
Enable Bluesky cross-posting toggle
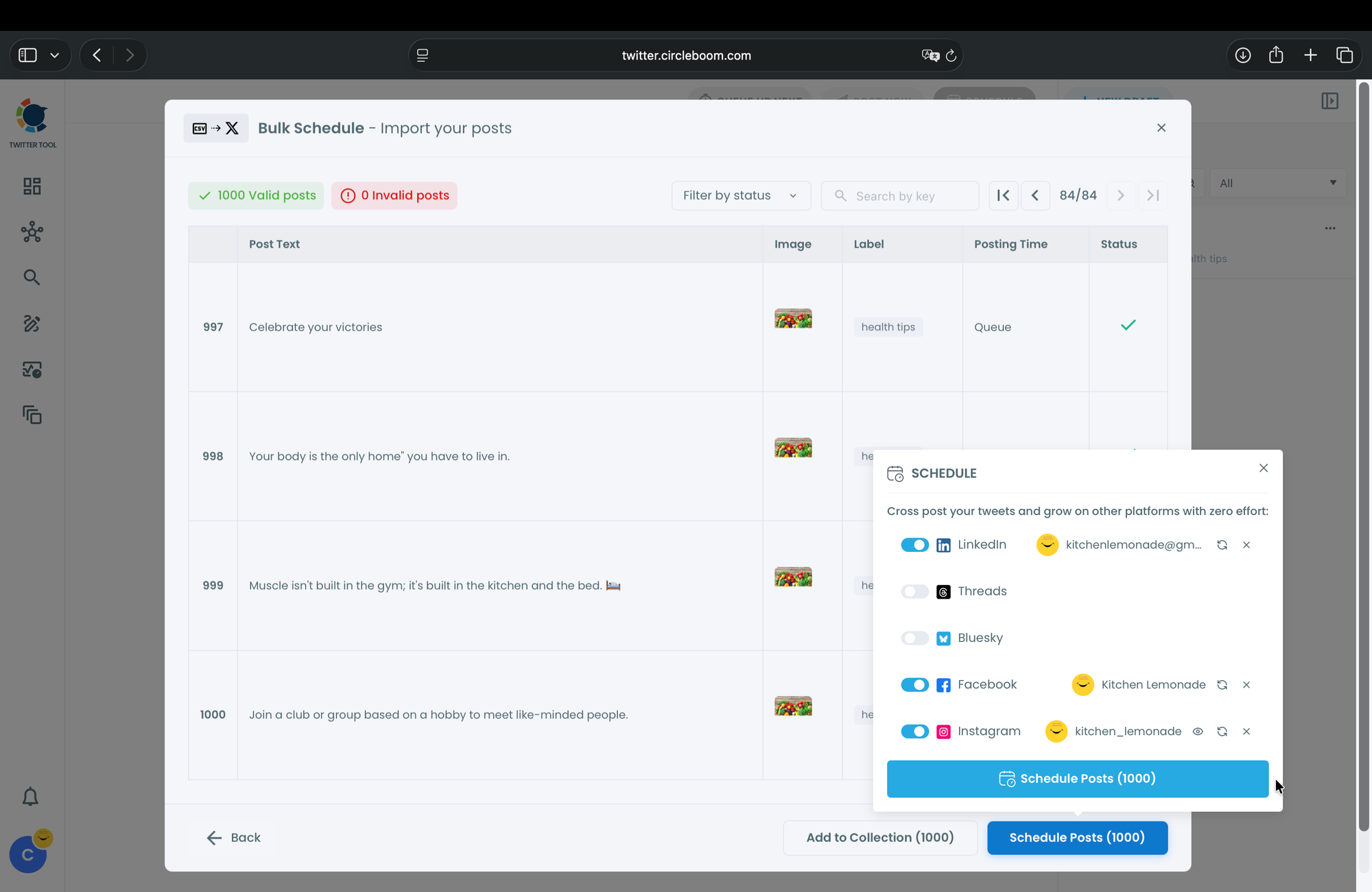(914, 638)
